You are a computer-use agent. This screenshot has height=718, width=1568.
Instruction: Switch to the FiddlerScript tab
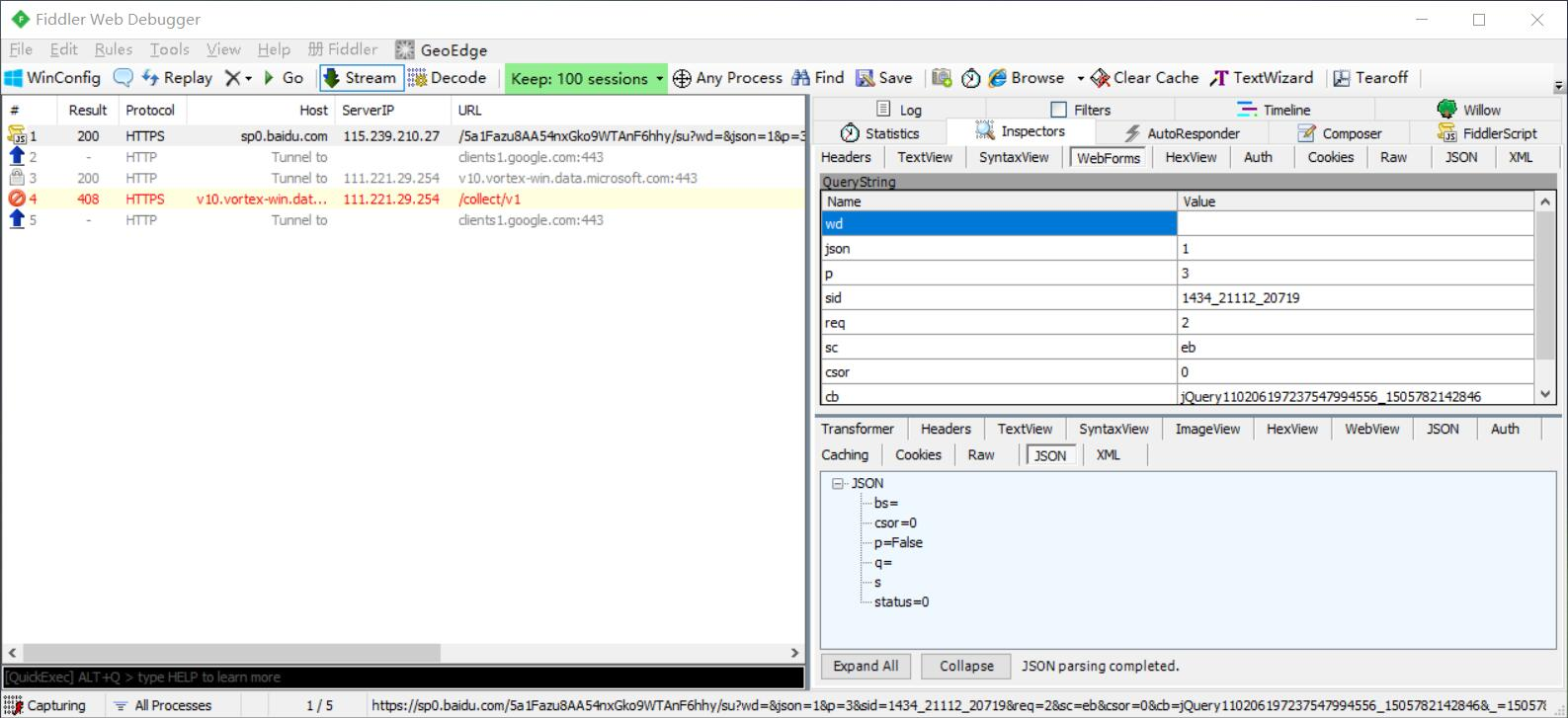1488,133
